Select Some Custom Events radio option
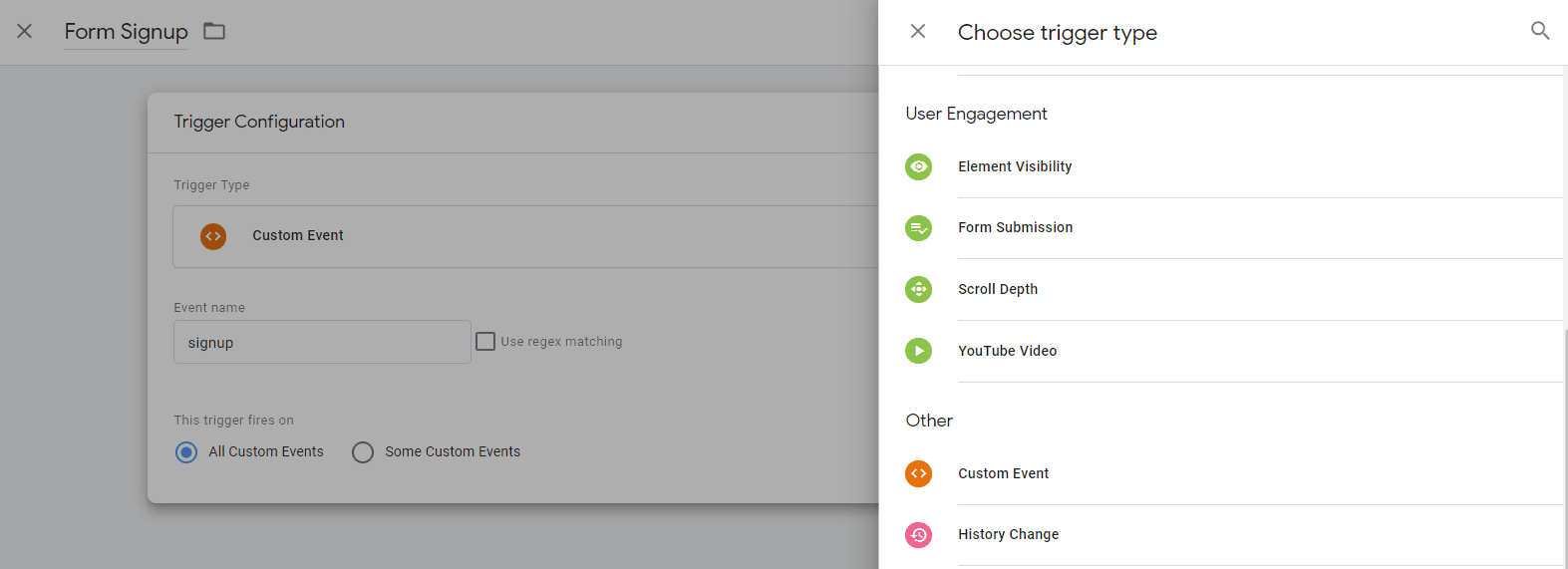 tap(363, 452)
